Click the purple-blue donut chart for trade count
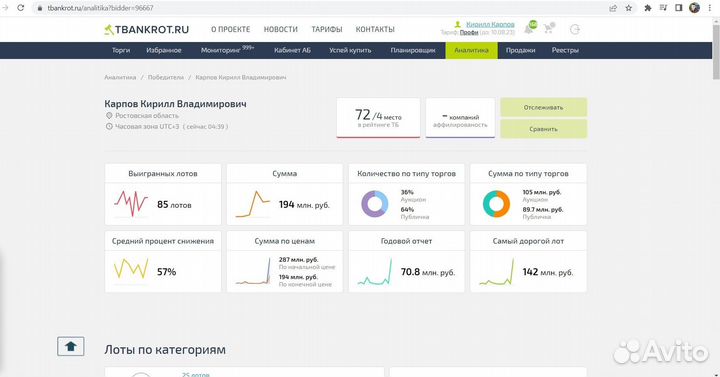 [x=375, y=204]
